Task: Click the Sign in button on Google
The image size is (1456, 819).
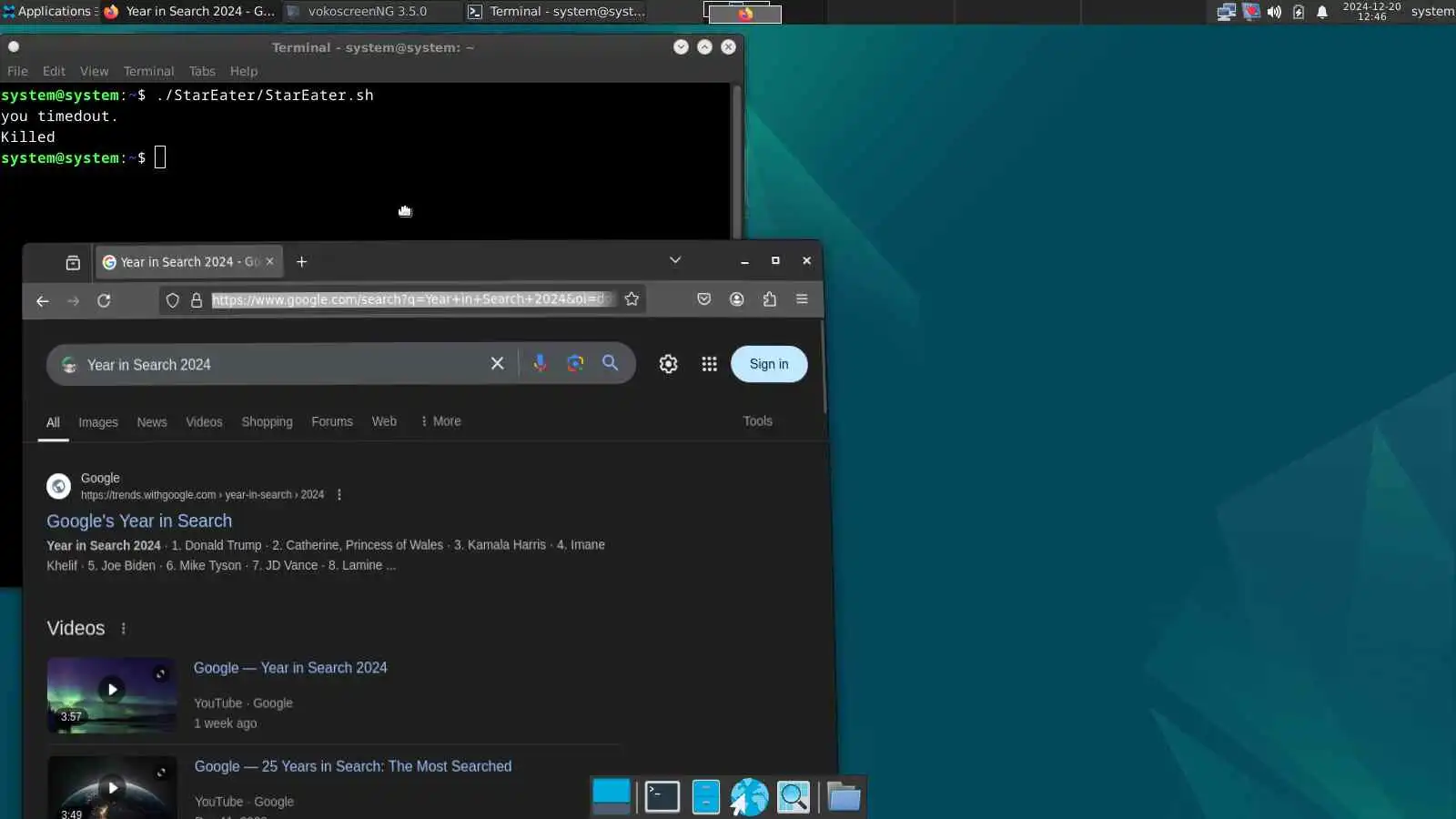Action: pyautogui.click(x=769, y=364)
